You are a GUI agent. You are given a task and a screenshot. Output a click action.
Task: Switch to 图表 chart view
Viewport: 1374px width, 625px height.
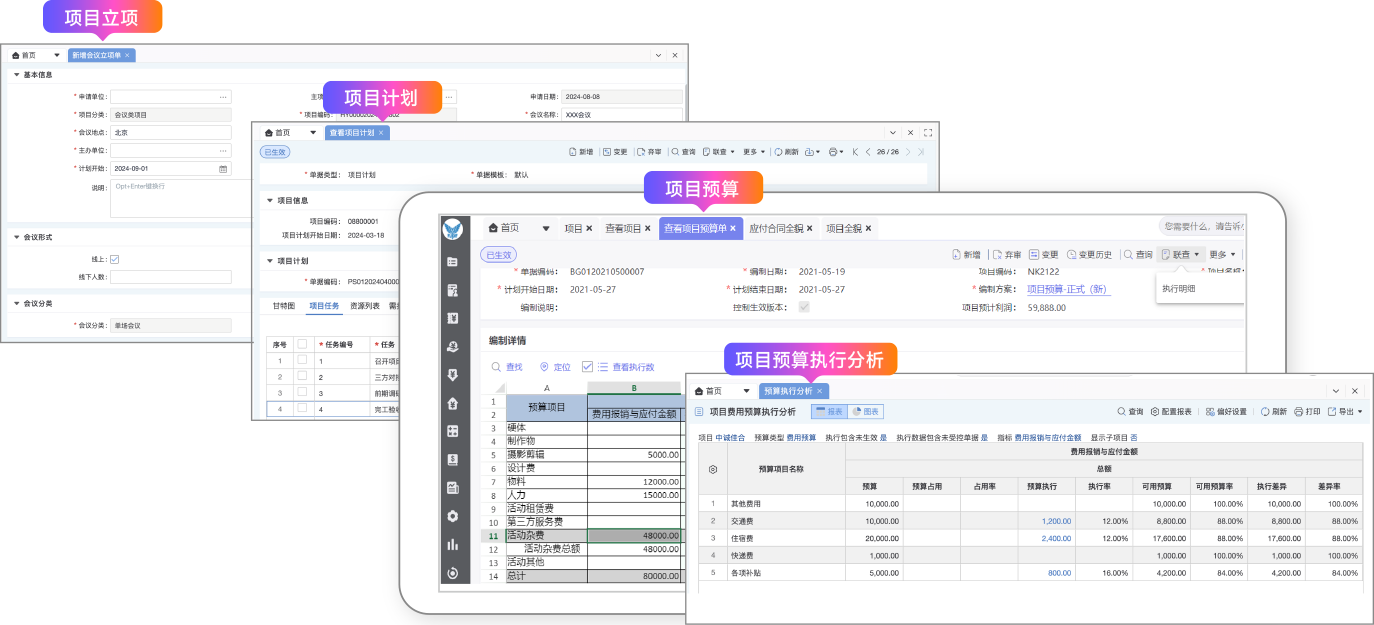coord(866,411)
